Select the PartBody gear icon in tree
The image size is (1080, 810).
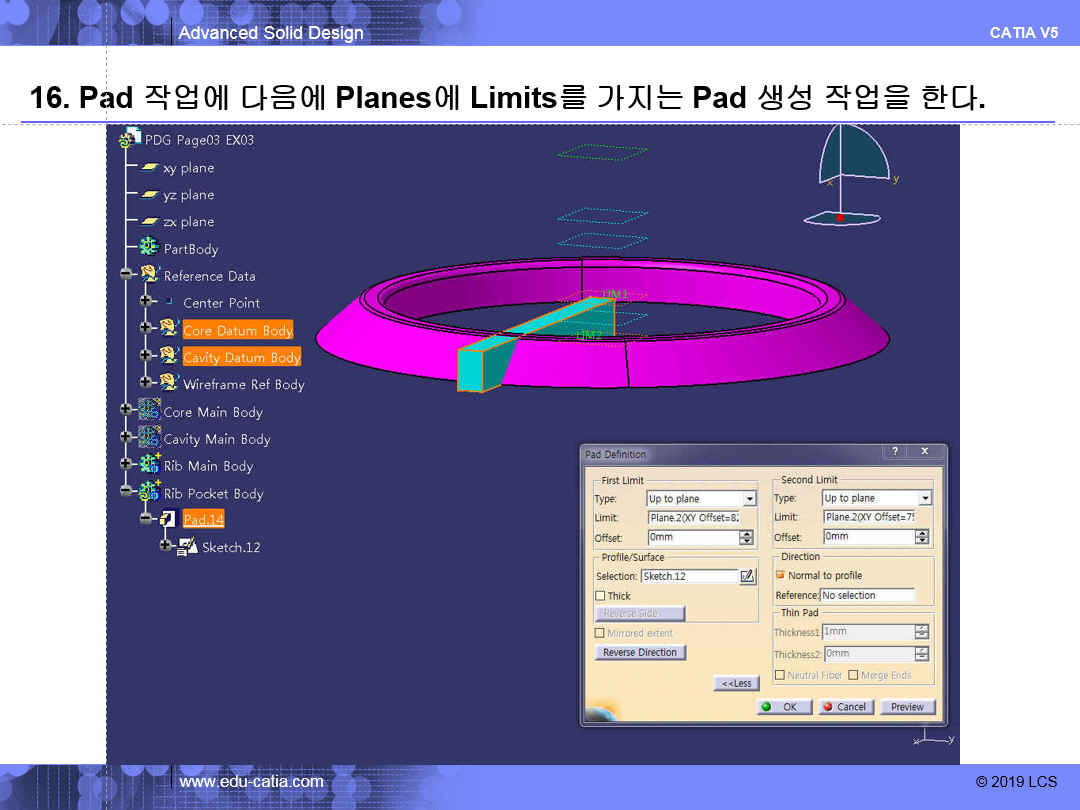tap(149, 248)
